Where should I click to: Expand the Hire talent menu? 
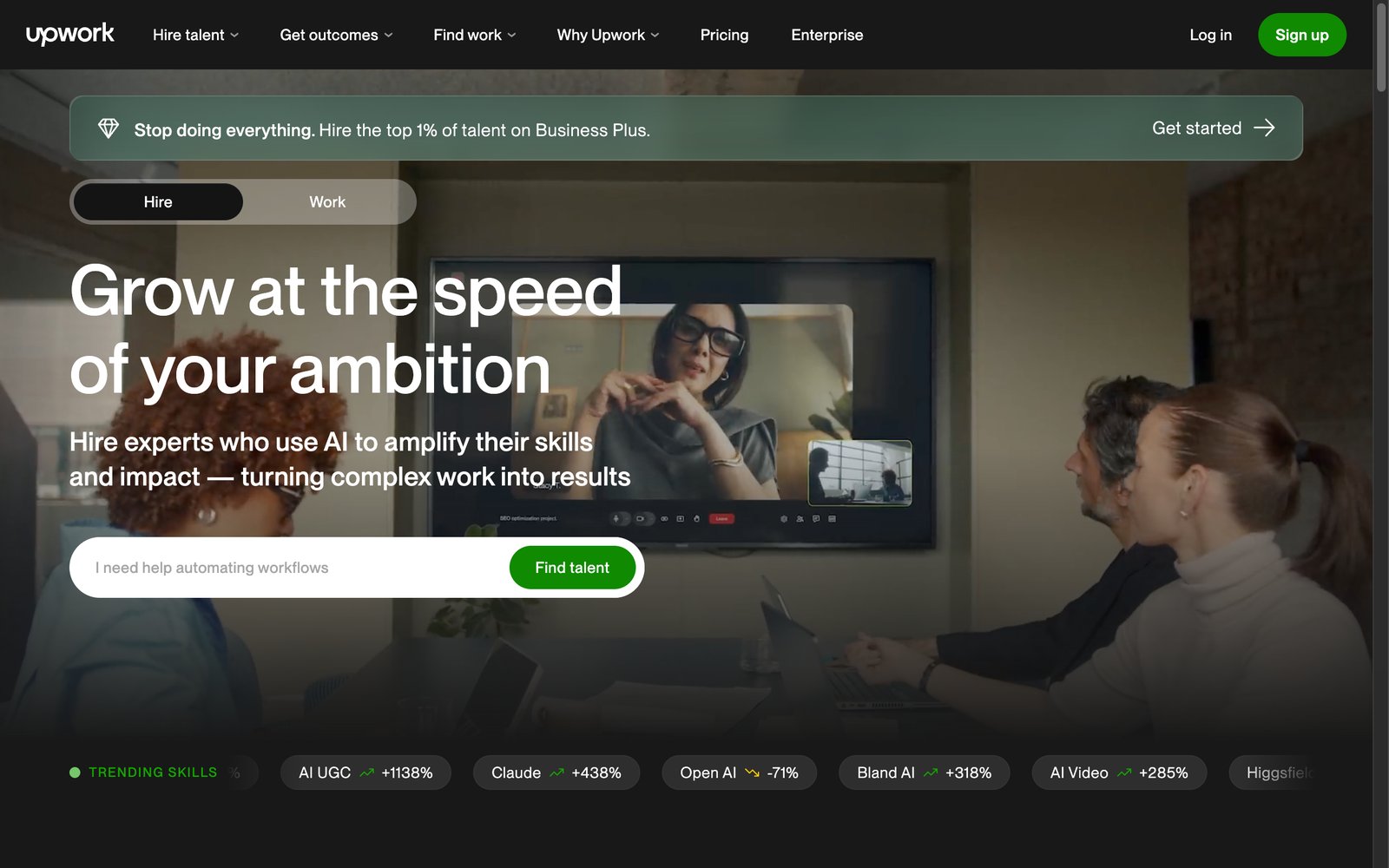coord(195,35)
